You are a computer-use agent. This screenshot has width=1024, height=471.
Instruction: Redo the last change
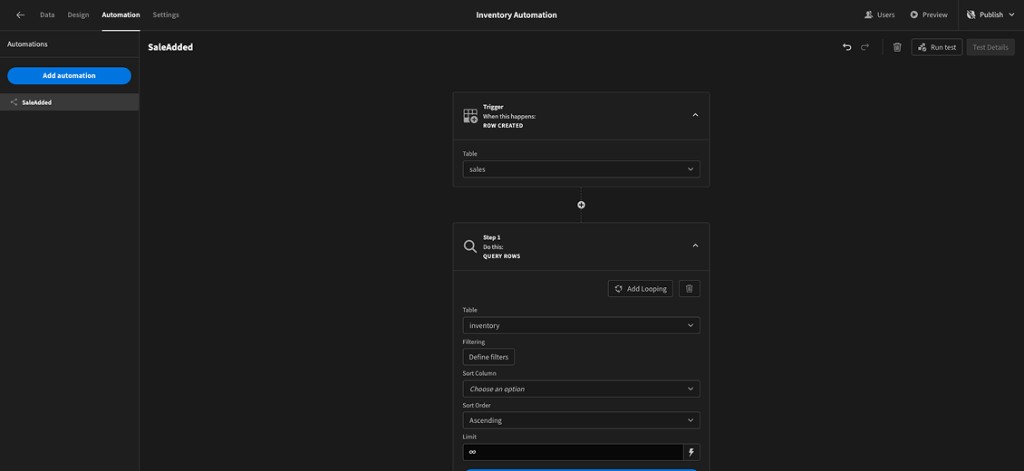[865, 47]
